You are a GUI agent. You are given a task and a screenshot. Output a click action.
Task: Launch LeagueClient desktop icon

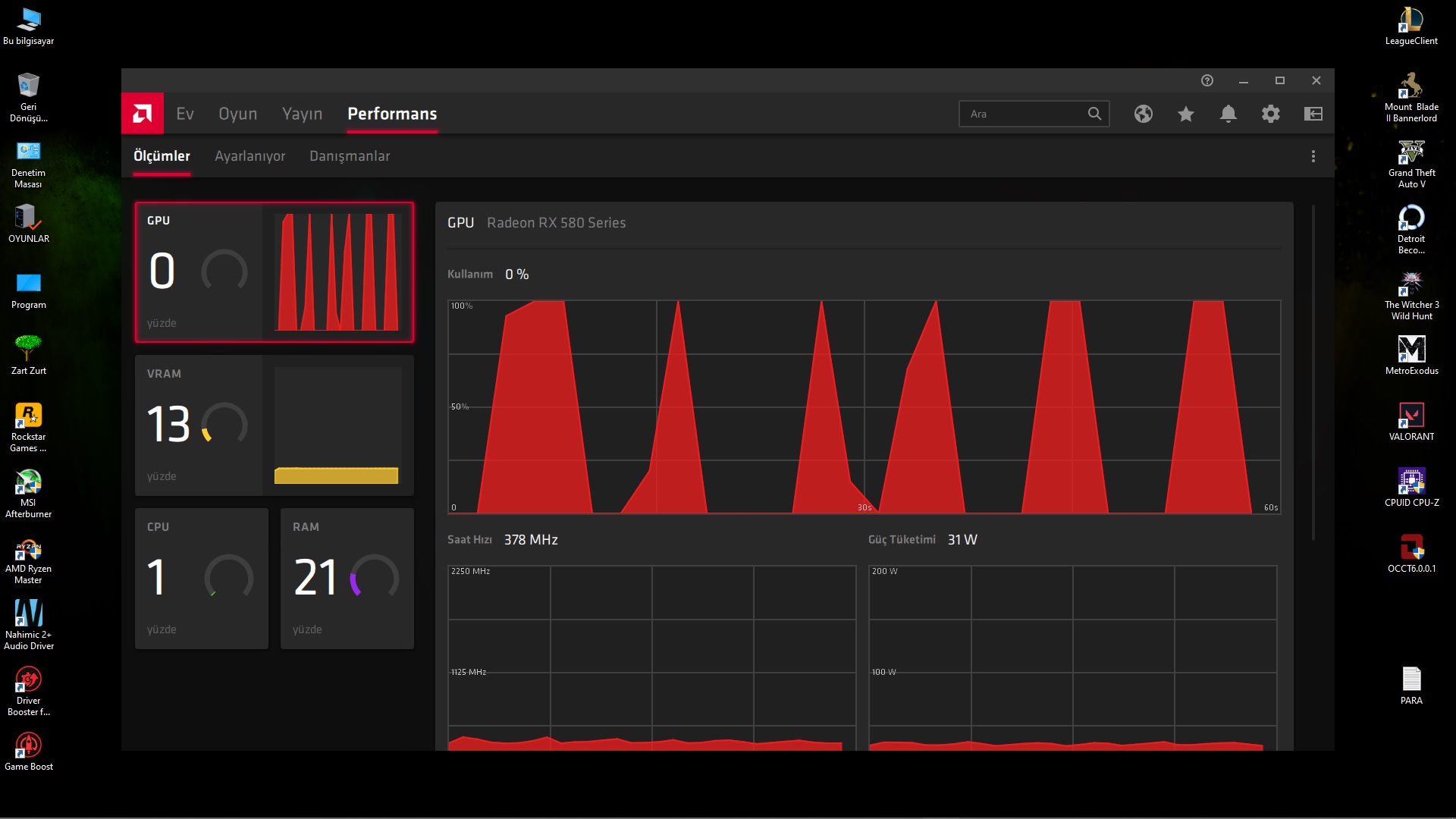(1411, 27)
